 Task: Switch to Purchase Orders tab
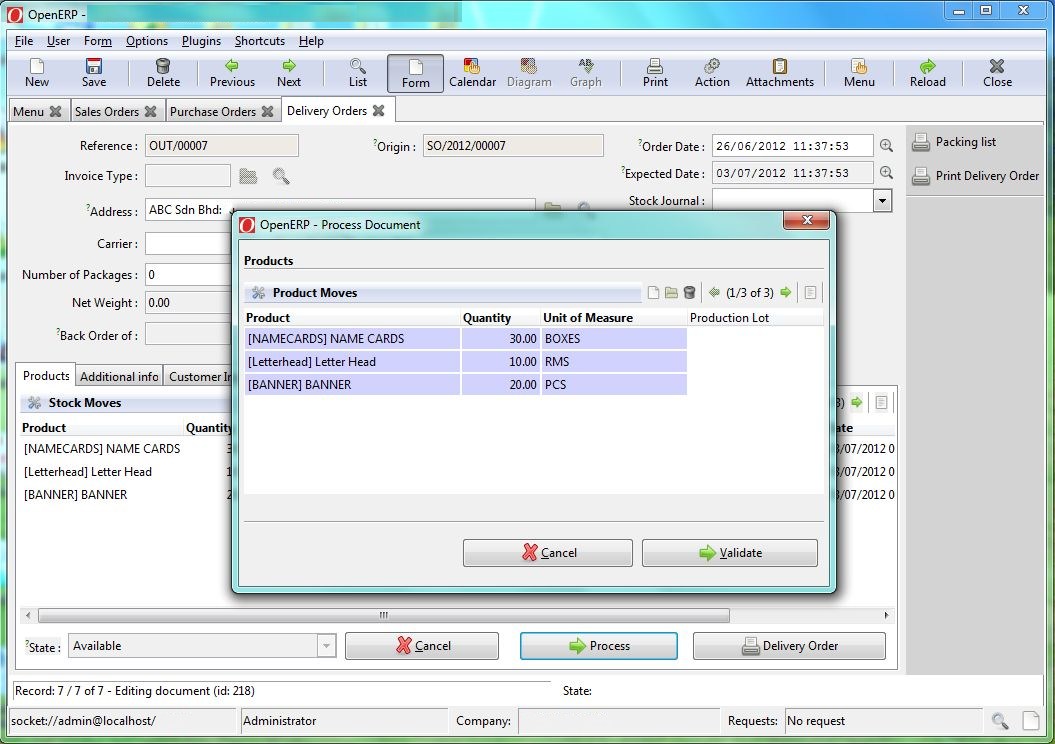(213, 112)
